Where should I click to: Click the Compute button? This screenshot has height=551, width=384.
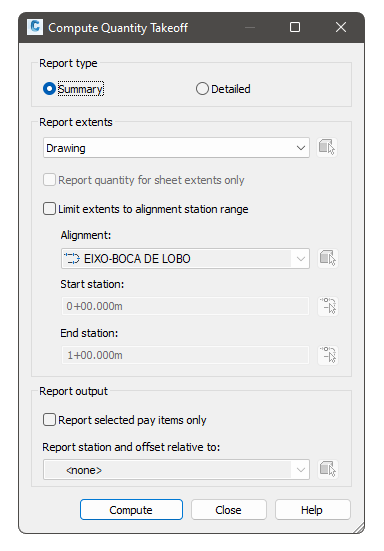pos(131,510)
